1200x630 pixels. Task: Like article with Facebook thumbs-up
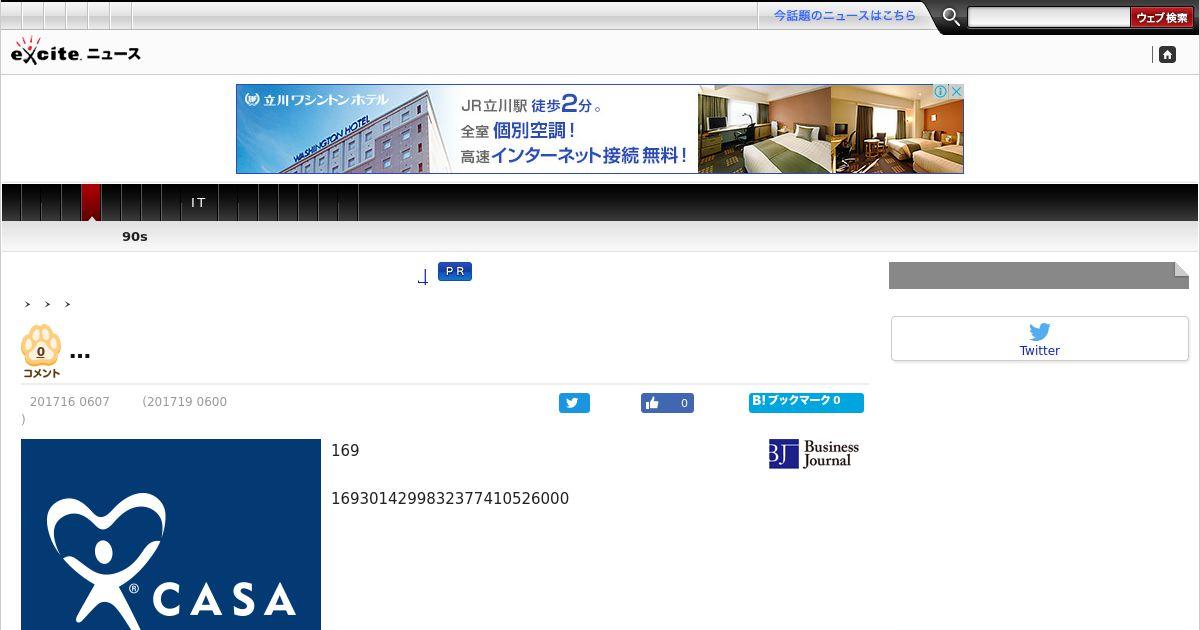click(x=667, y=403)
